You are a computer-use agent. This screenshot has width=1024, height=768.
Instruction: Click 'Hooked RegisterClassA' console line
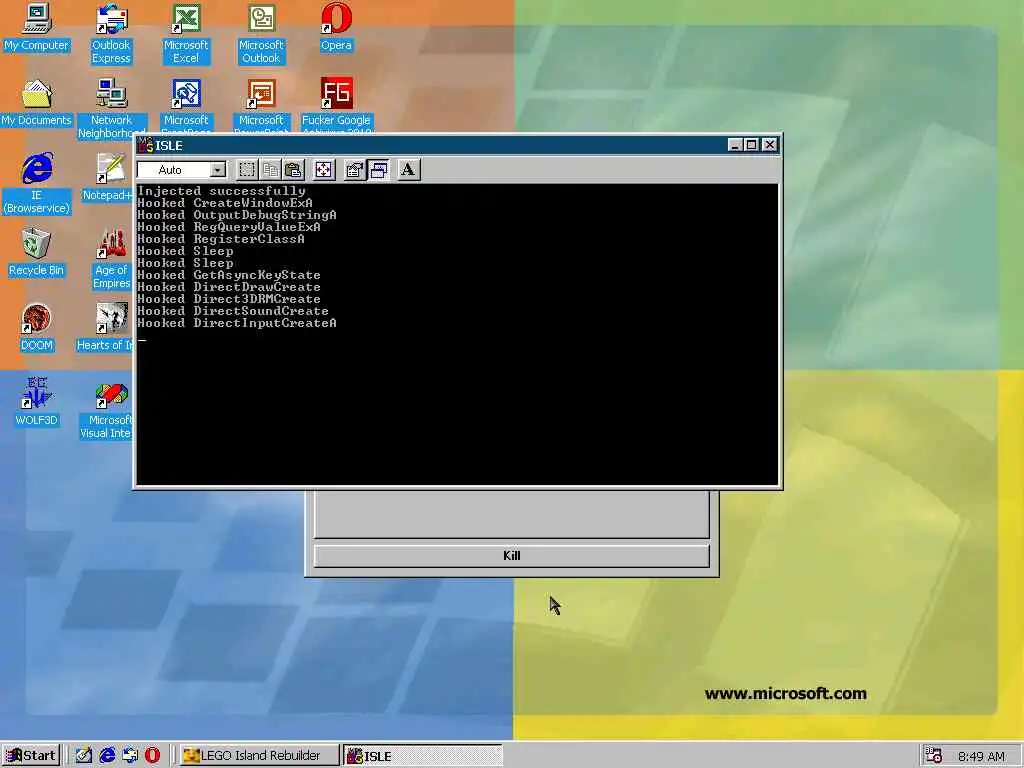221,239
